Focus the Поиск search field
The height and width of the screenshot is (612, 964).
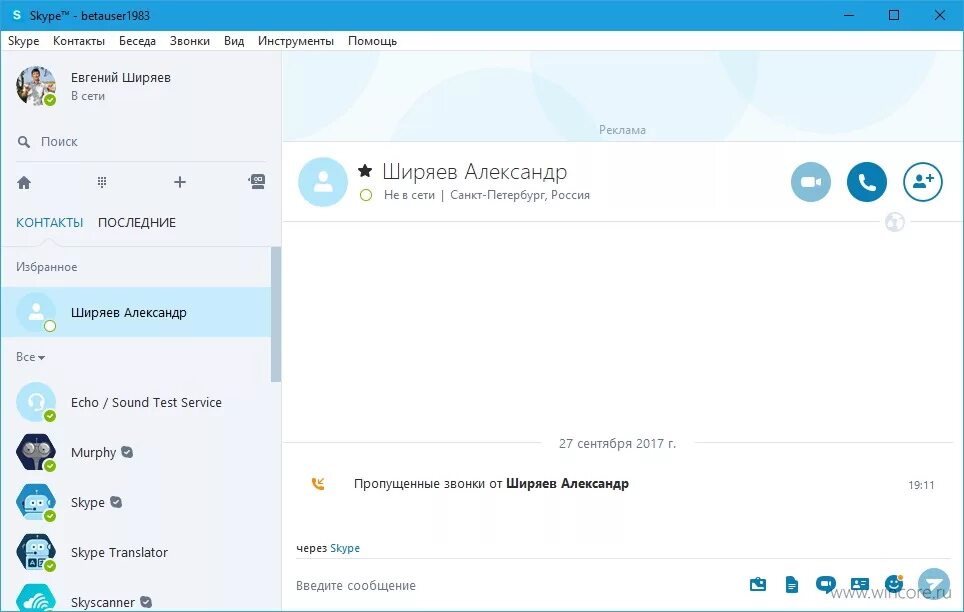pos(141,141)
